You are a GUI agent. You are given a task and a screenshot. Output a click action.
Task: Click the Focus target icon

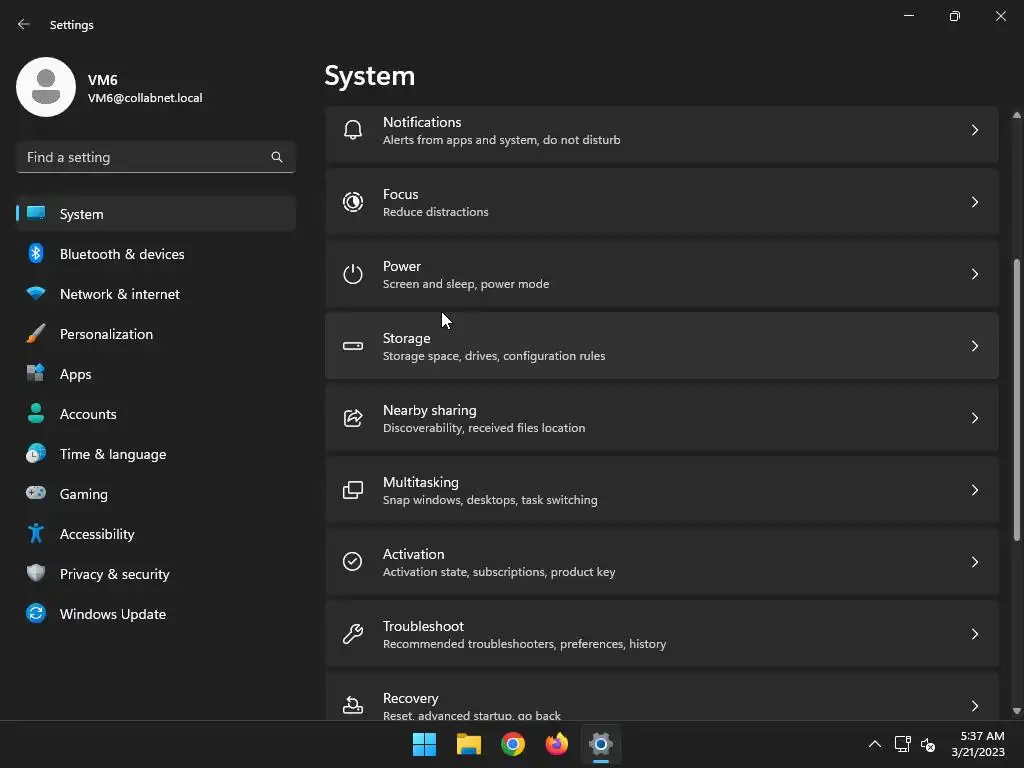click(353, 202)
